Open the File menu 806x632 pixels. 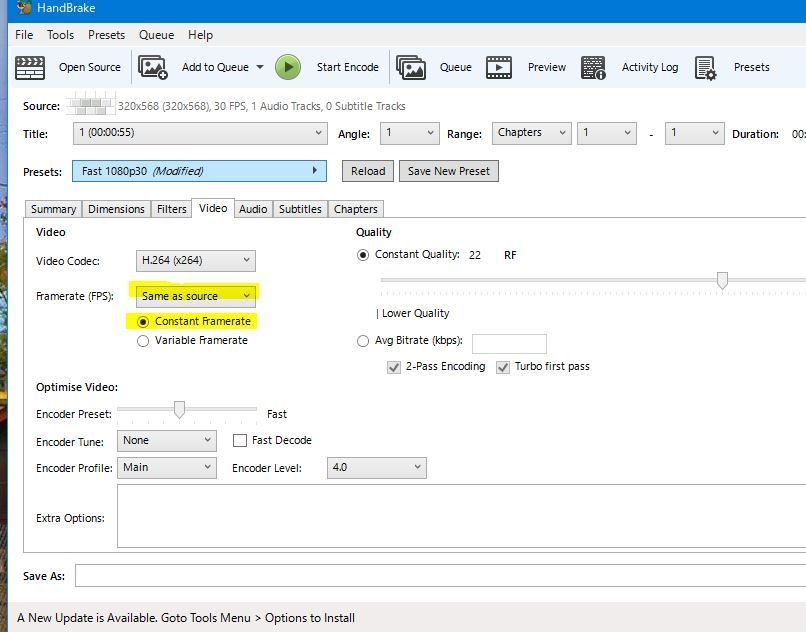pos(24,35)
